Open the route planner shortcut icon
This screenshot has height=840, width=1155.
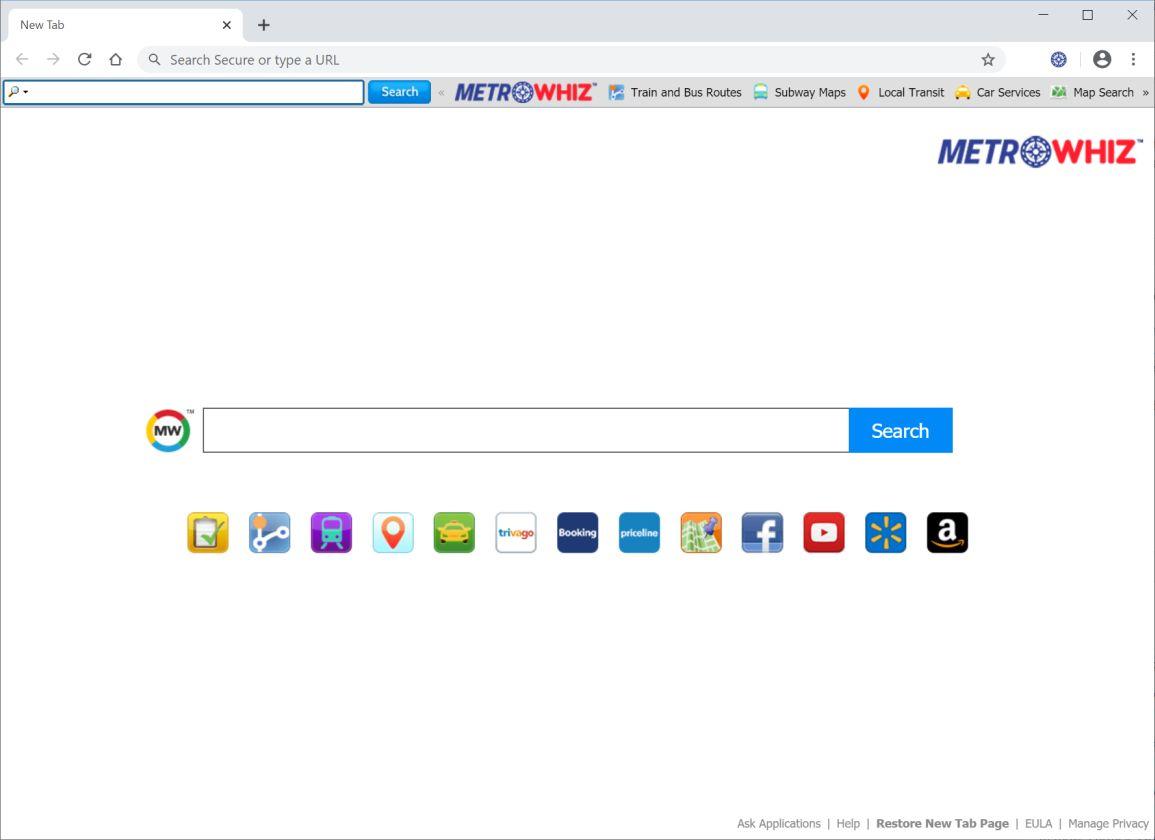point(270,532)
